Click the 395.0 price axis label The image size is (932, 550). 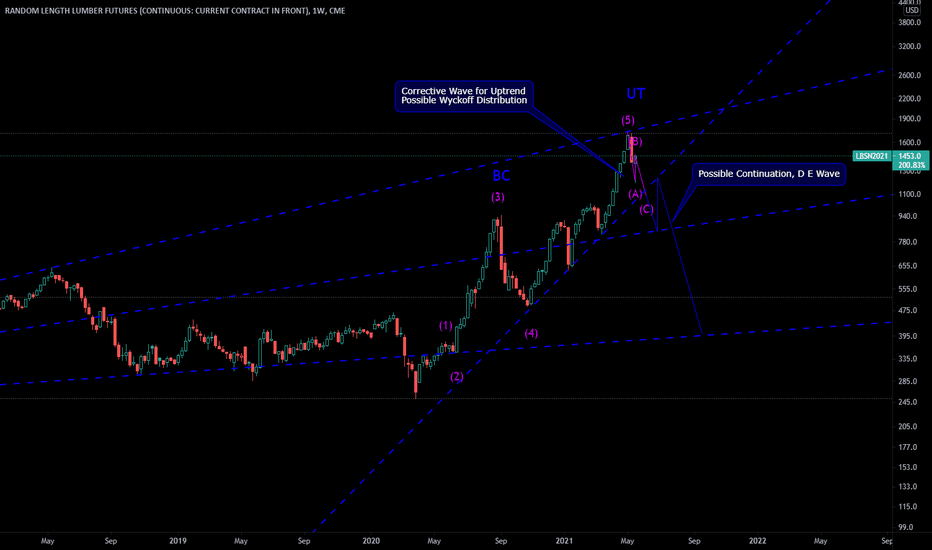point(908,337)
